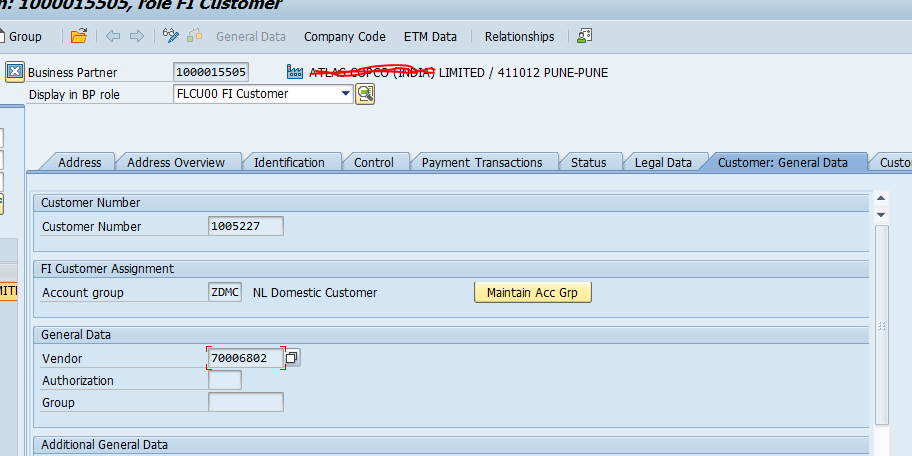This screenshot has height=456, width=912.
Task: Open the Vendor field search help icon
Action: pyautogui.click(x=293, y=358)
